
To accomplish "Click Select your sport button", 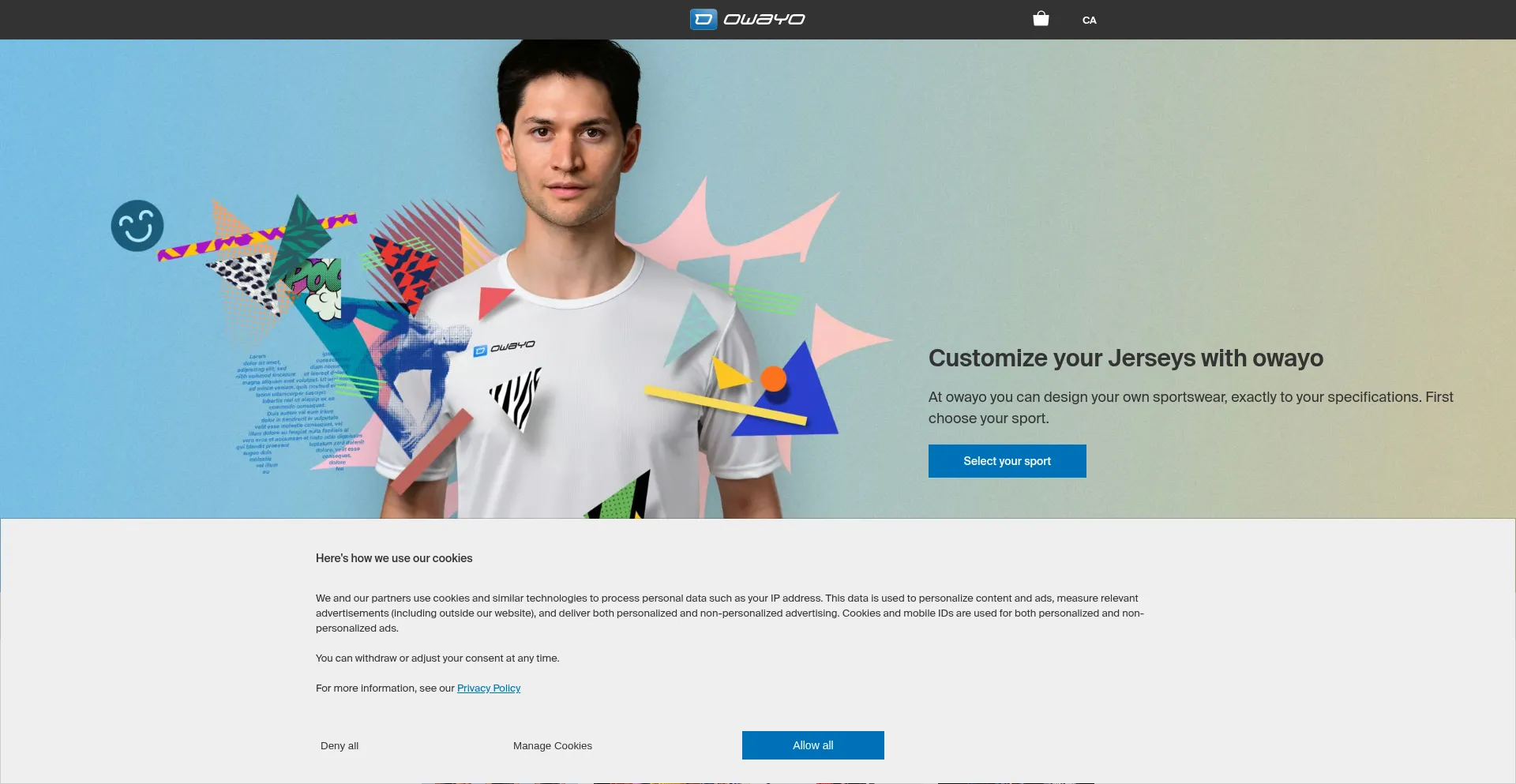I will 1008,461.
